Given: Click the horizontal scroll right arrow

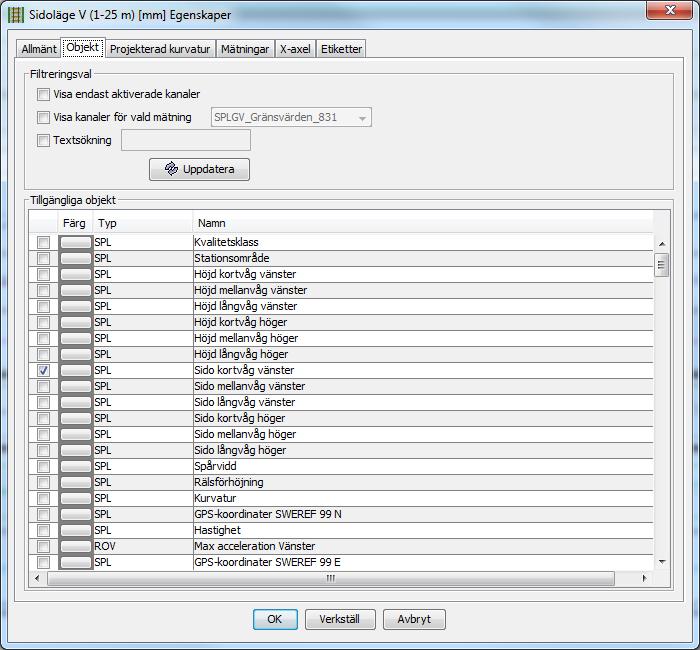Looking at the screenshot, I should pos(644,578).
